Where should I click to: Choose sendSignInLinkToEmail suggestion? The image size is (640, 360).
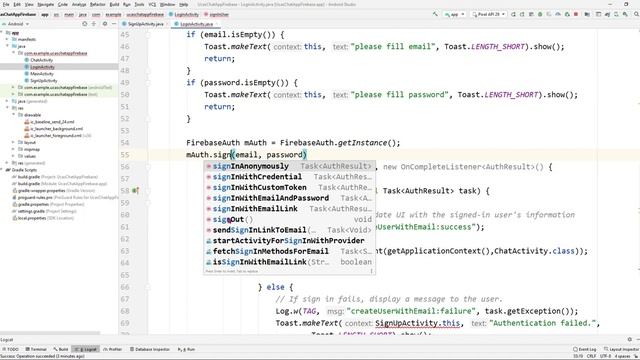[x=289, y=230]
